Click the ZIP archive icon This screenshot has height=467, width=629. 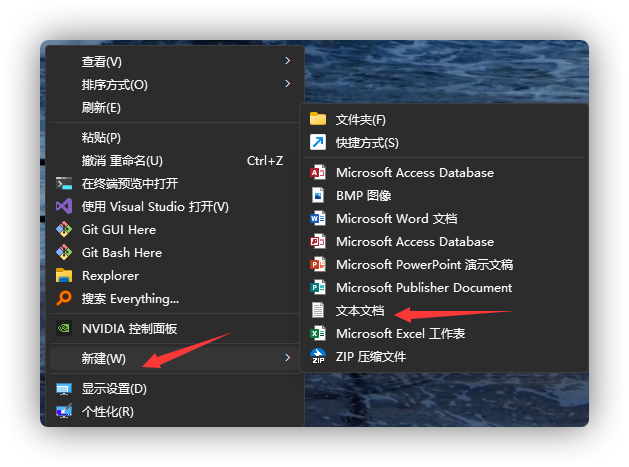318,356
